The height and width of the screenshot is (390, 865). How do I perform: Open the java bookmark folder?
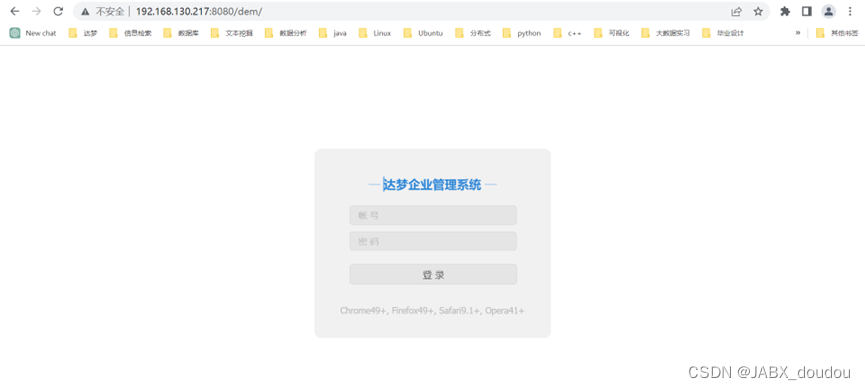(333, 33)
